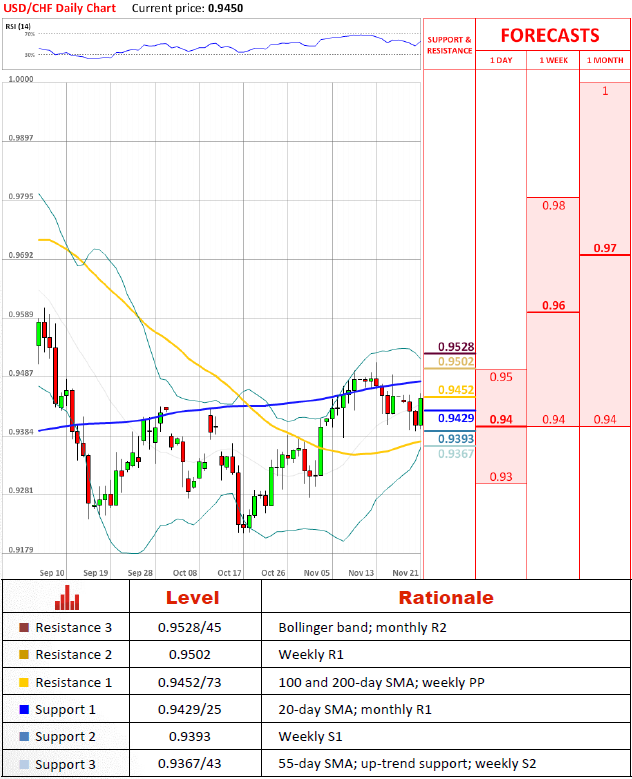Click the RSI (14) indicator label

coord(18,26)
